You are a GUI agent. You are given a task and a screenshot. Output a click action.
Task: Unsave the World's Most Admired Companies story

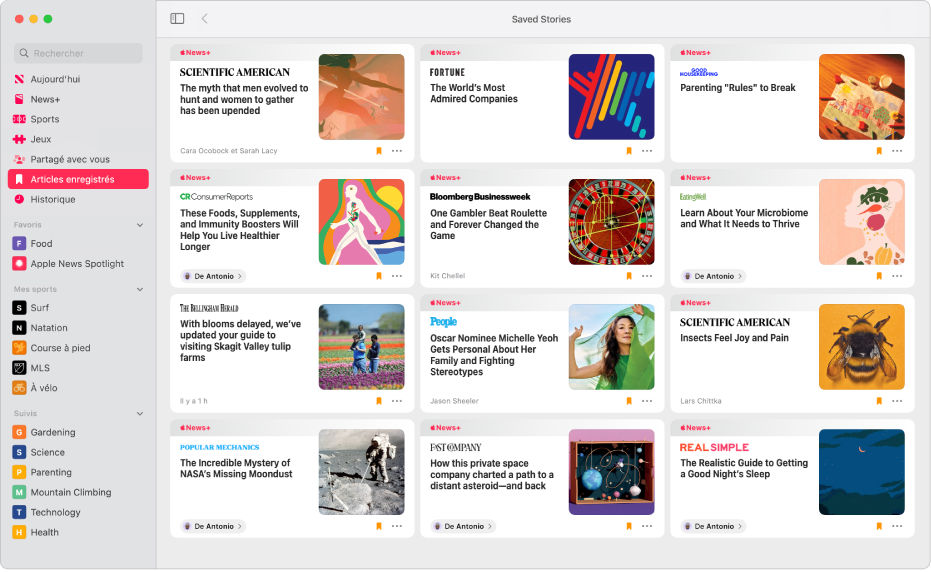629,151
